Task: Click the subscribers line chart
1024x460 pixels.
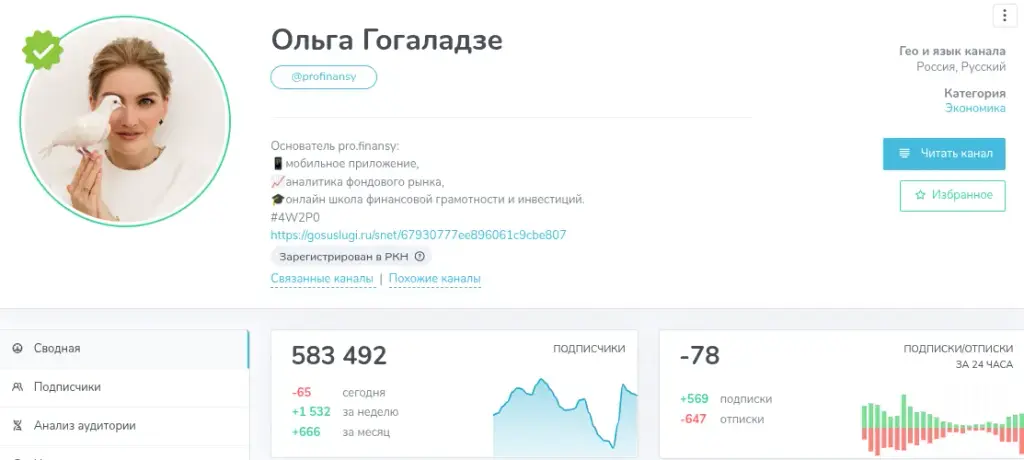Action: [x=565, y=417]
